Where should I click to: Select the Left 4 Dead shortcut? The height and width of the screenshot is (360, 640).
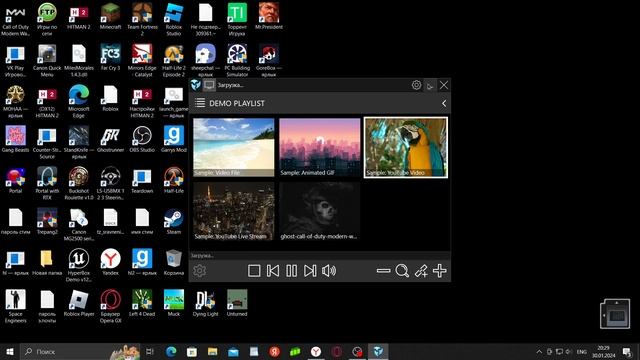[x=142, y=303]
